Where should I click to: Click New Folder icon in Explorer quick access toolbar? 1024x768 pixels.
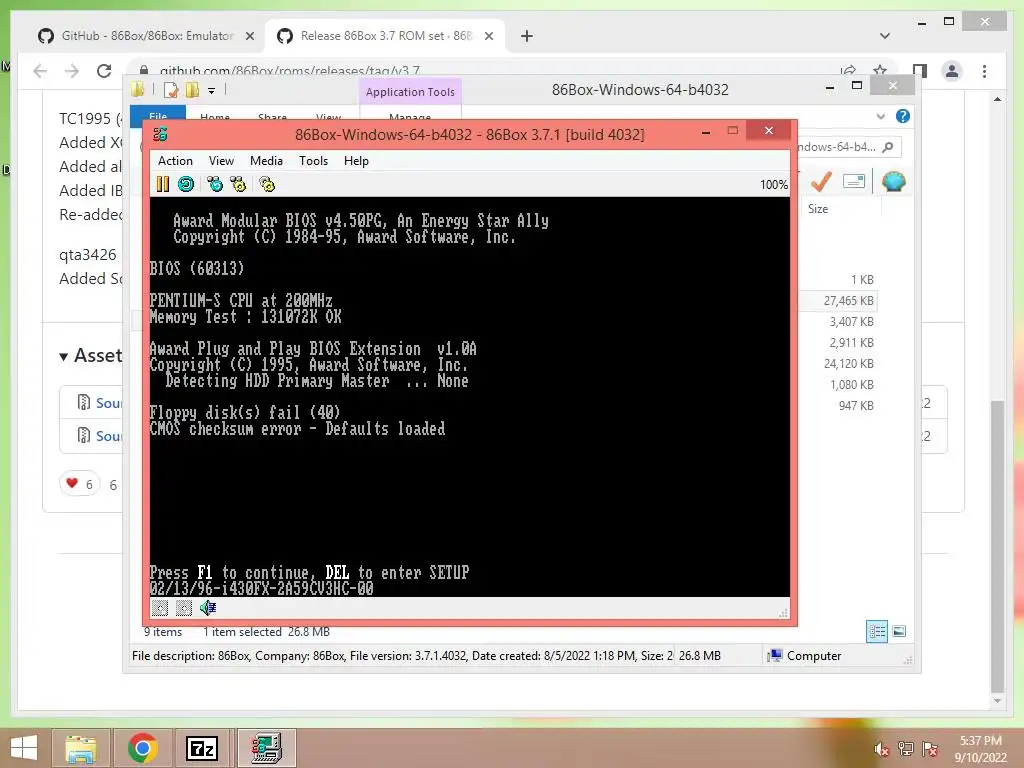[192, 89]
